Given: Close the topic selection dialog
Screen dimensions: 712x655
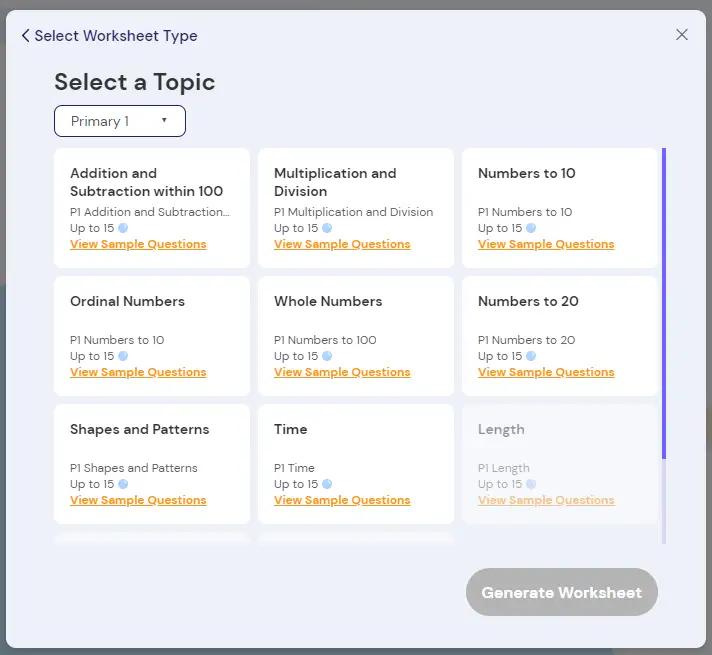Looking at the screenshot, I should point(682,35).
